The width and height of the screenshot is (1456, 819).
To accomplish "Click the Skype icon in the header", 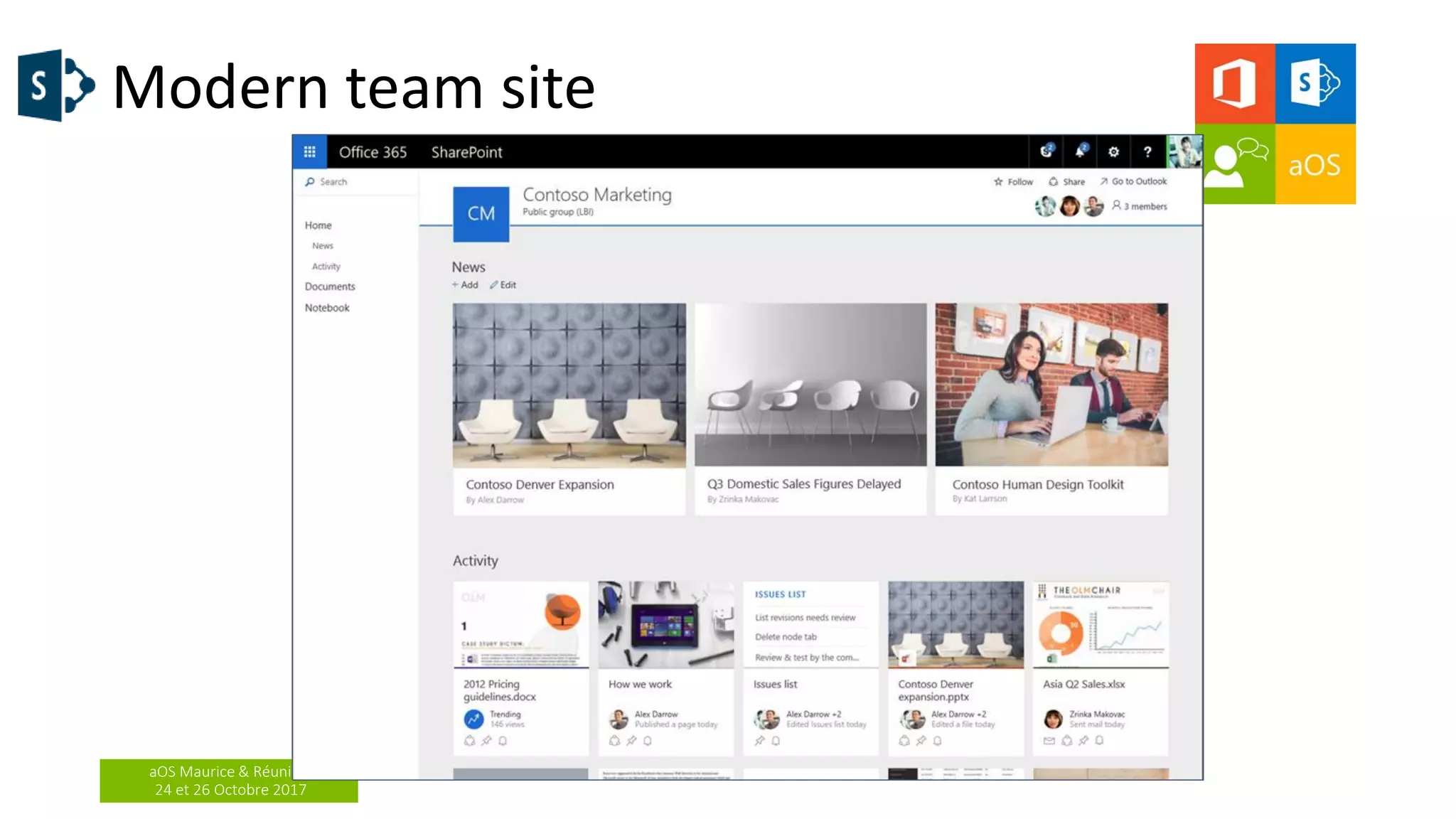I will [x=1046, y=151].
